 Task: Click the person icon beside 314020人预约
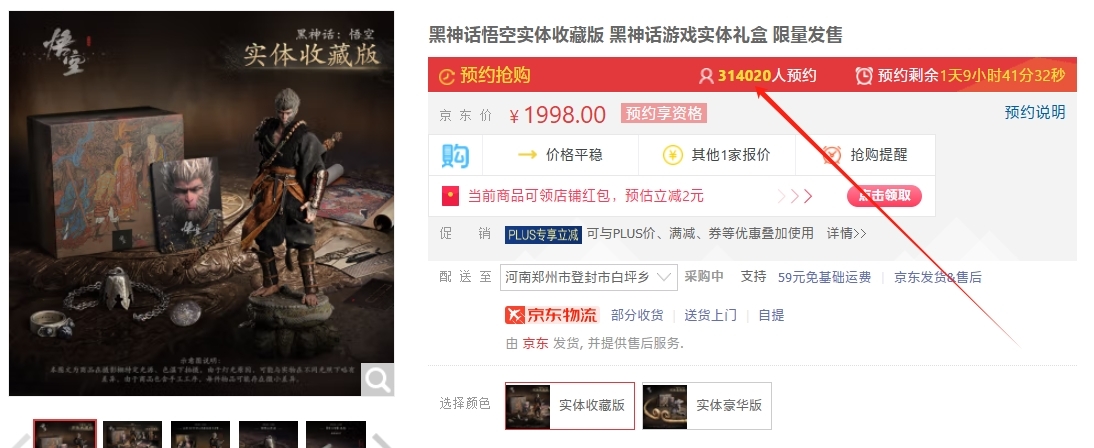point(706,75)
